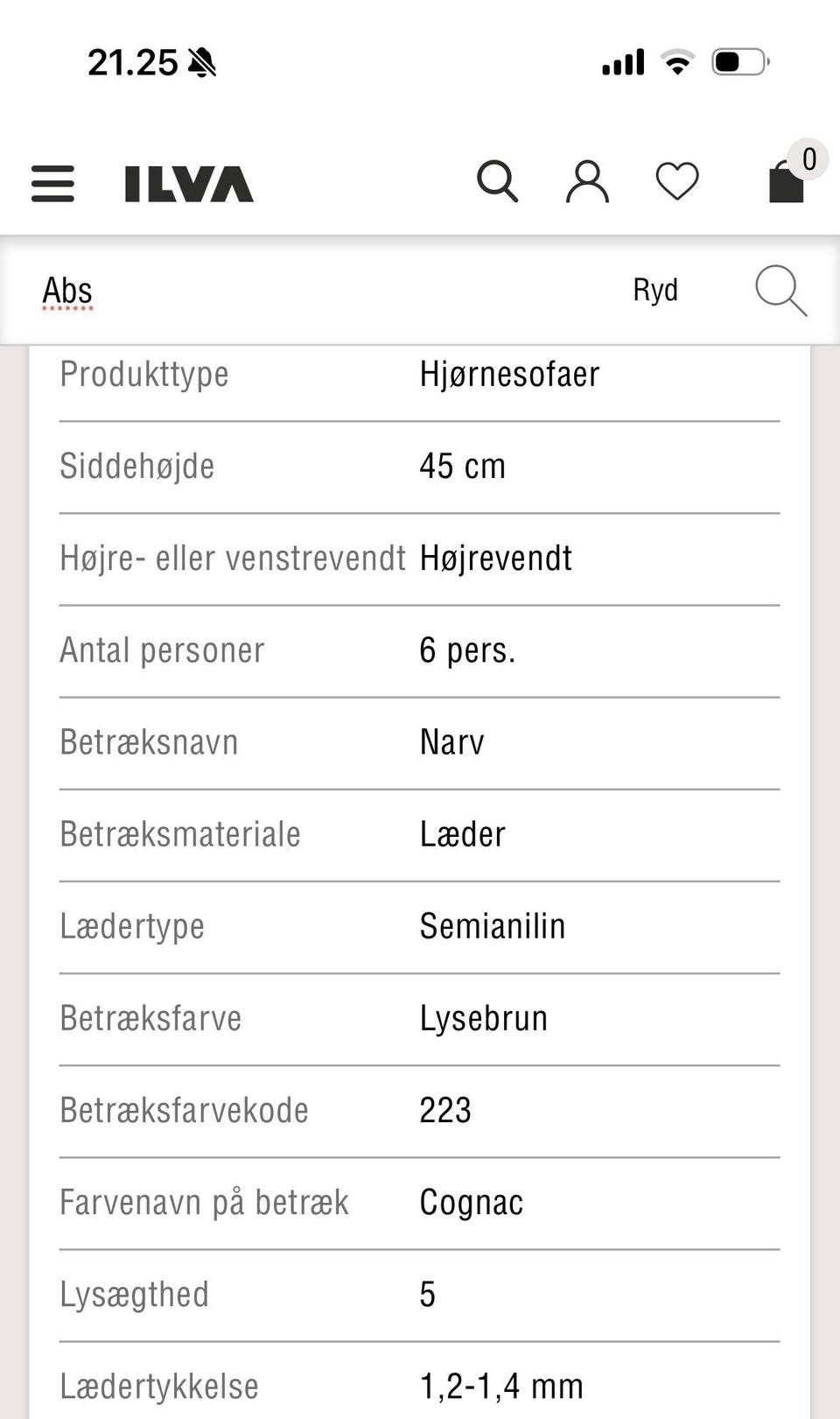Screen dimensions: 840x1419
Task: Open the favorites wishlist heart icon
Action: click(676, 181)
